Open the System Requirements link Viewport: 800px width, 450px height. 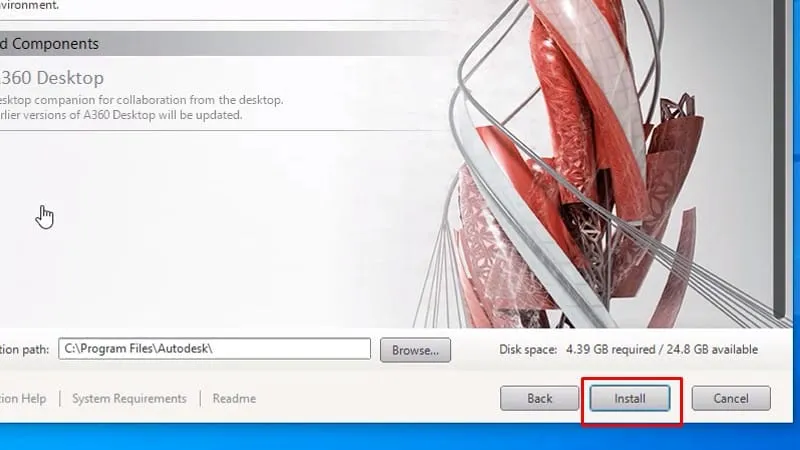pyautogui.click(x=129, y=398)
